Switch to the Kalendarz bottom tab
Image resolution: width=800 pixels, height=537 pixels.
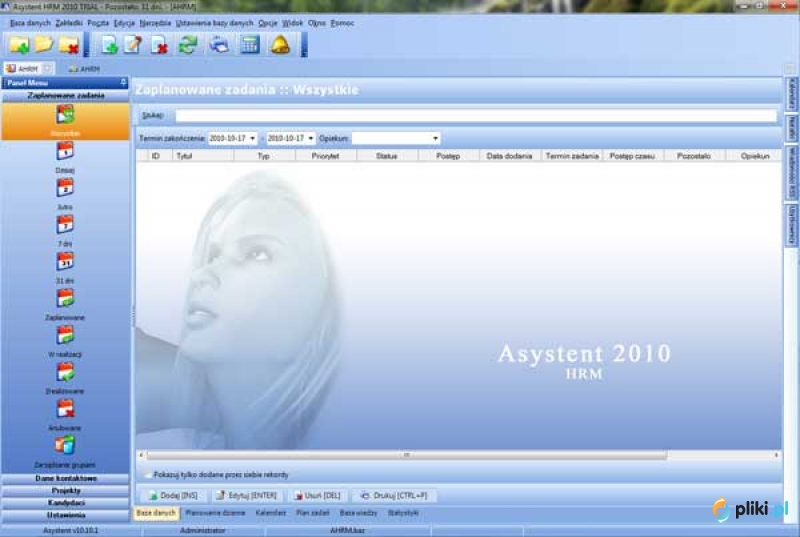(x=270, y=513)
